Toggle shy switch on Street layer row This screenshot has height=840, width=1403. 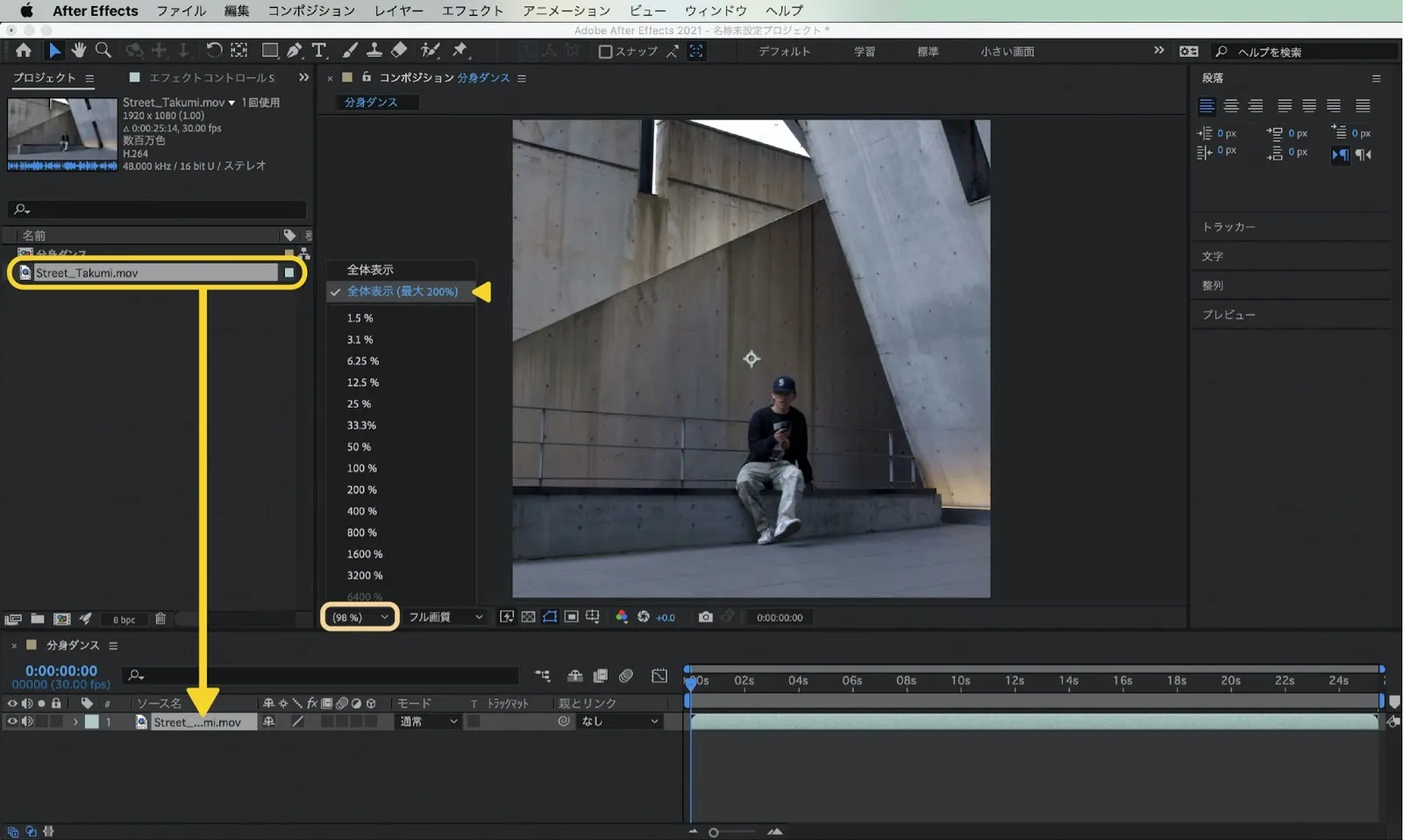click(x=269, y=722)
